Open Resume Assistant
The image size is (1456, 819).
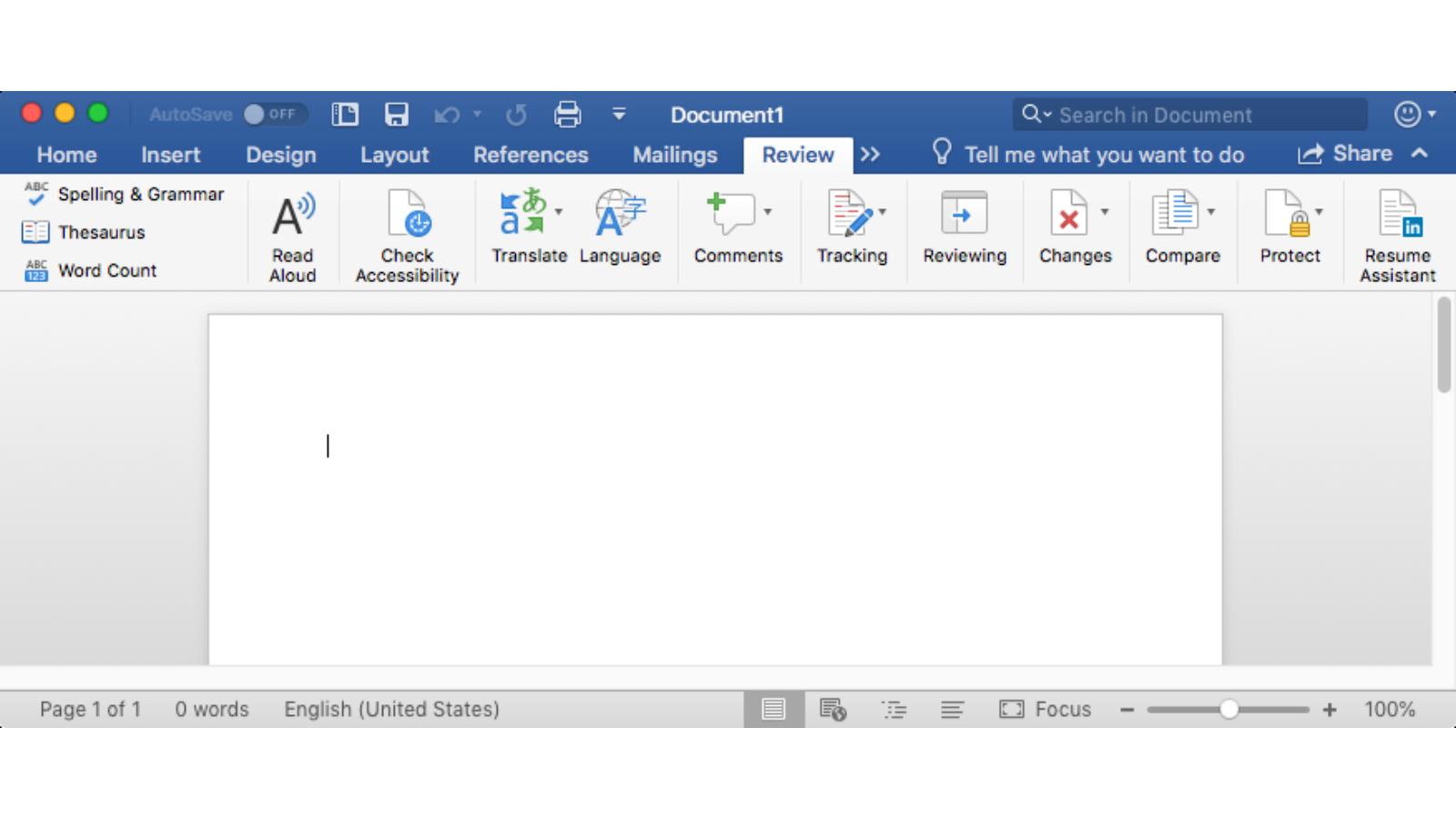(x=1398, y=237)
